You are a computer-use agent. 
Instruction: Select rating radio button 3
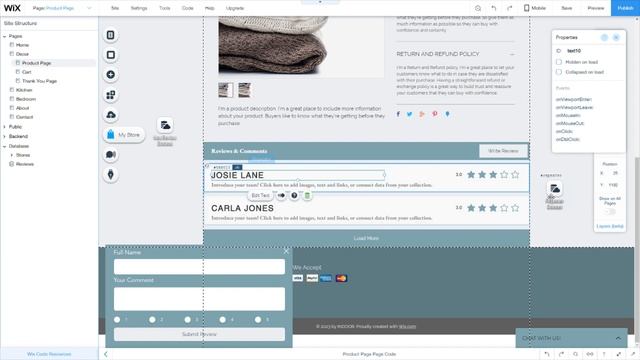point(187,320)
